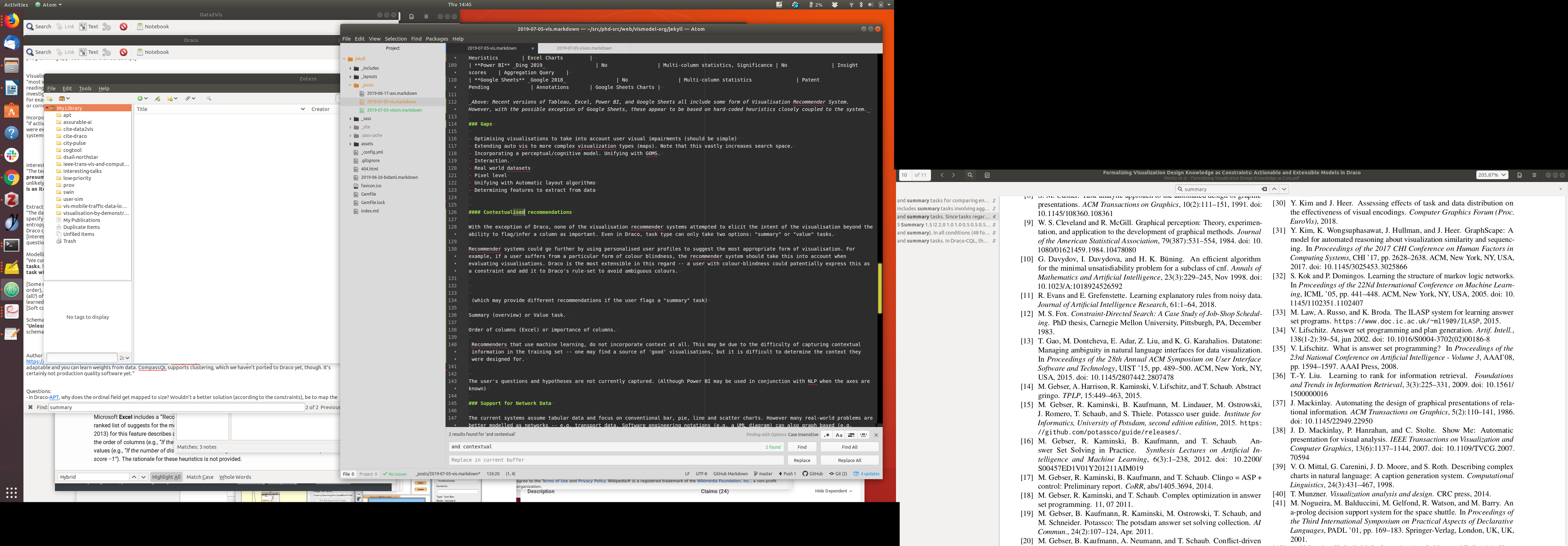Expand the _includes folder in project tree
The height and width of the screenshot is (546, 1568).
[351, 68]
